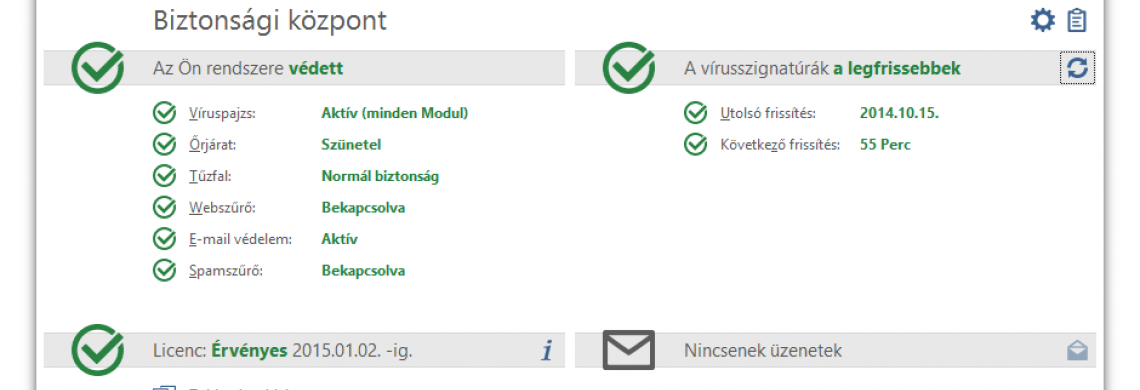Open the protocols clipboard icon
1140x390 pixels.
click(x=1077, y=20)
